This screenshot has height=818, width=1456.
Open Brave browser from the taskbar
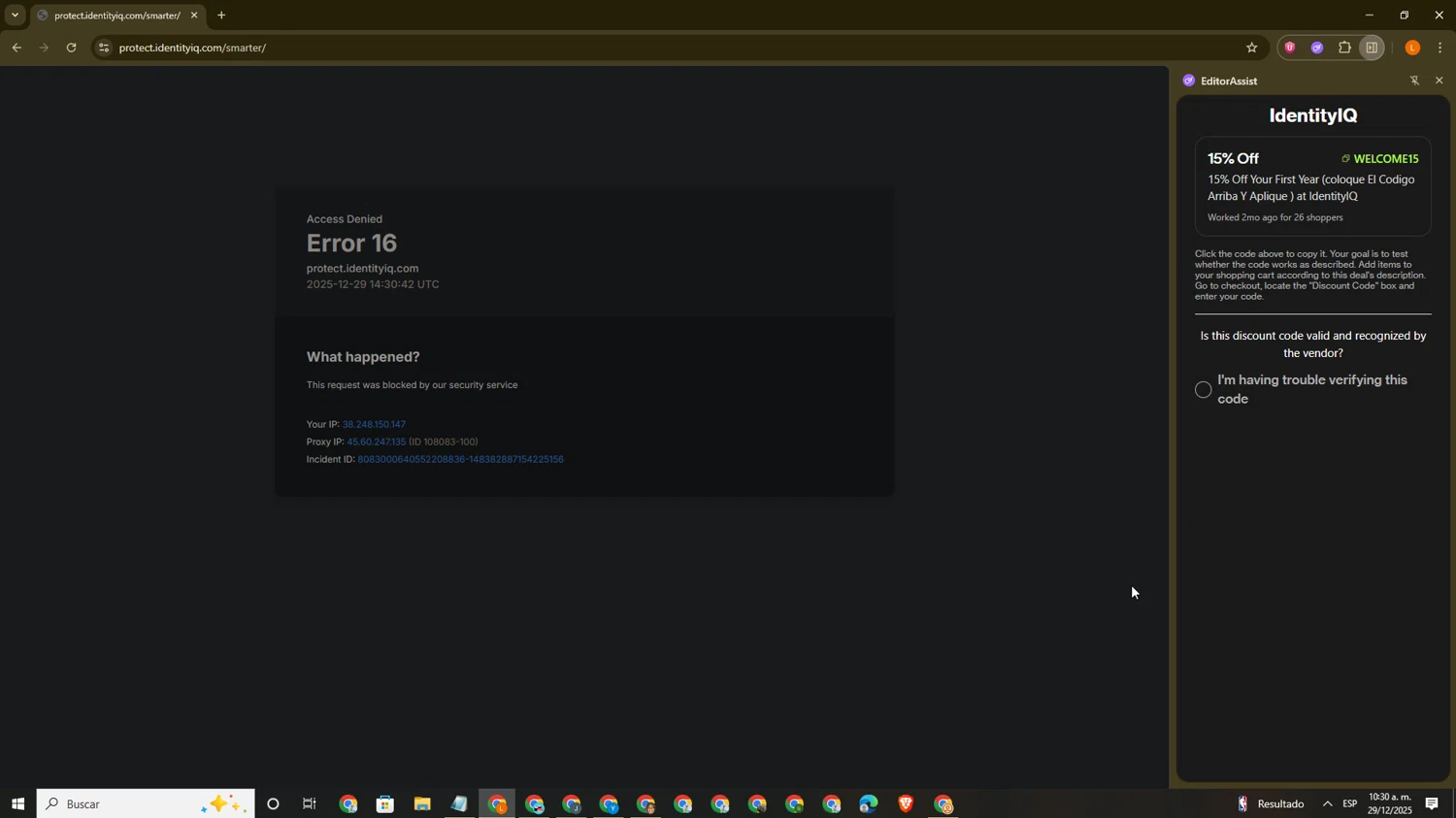906,803
